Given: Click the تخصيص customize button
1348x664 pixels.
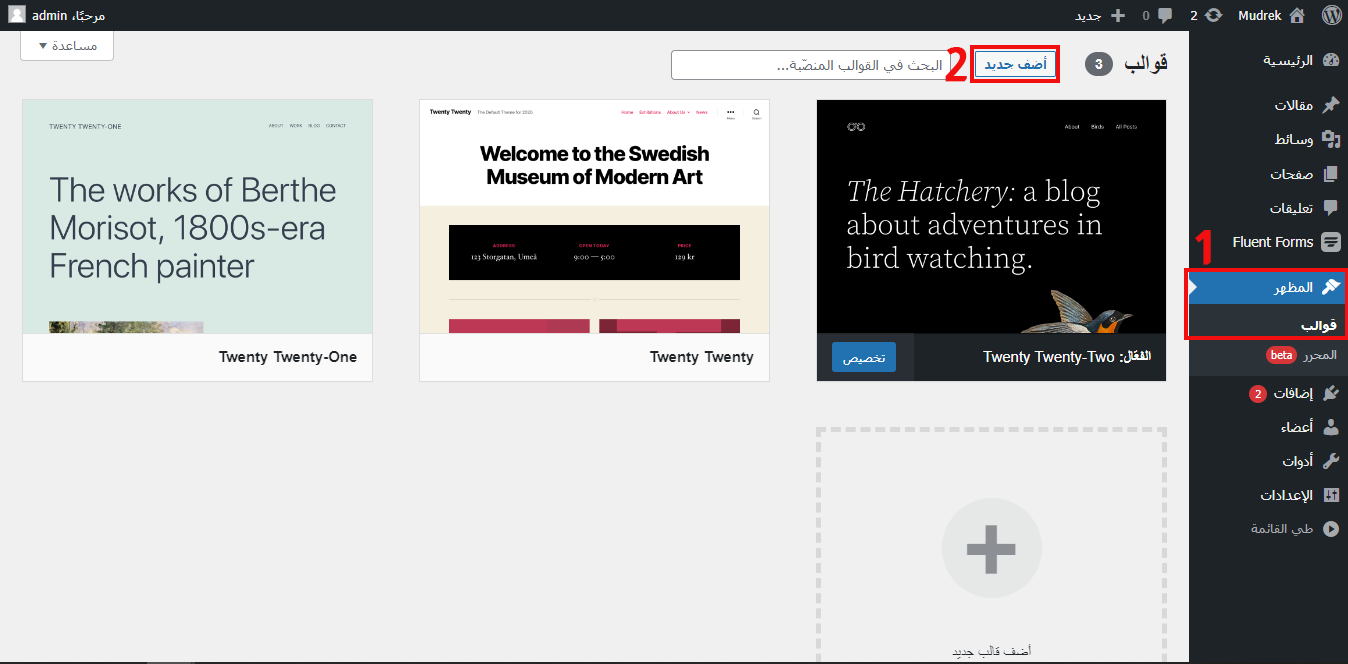Looking at the screenshot, I should [864, 357].
